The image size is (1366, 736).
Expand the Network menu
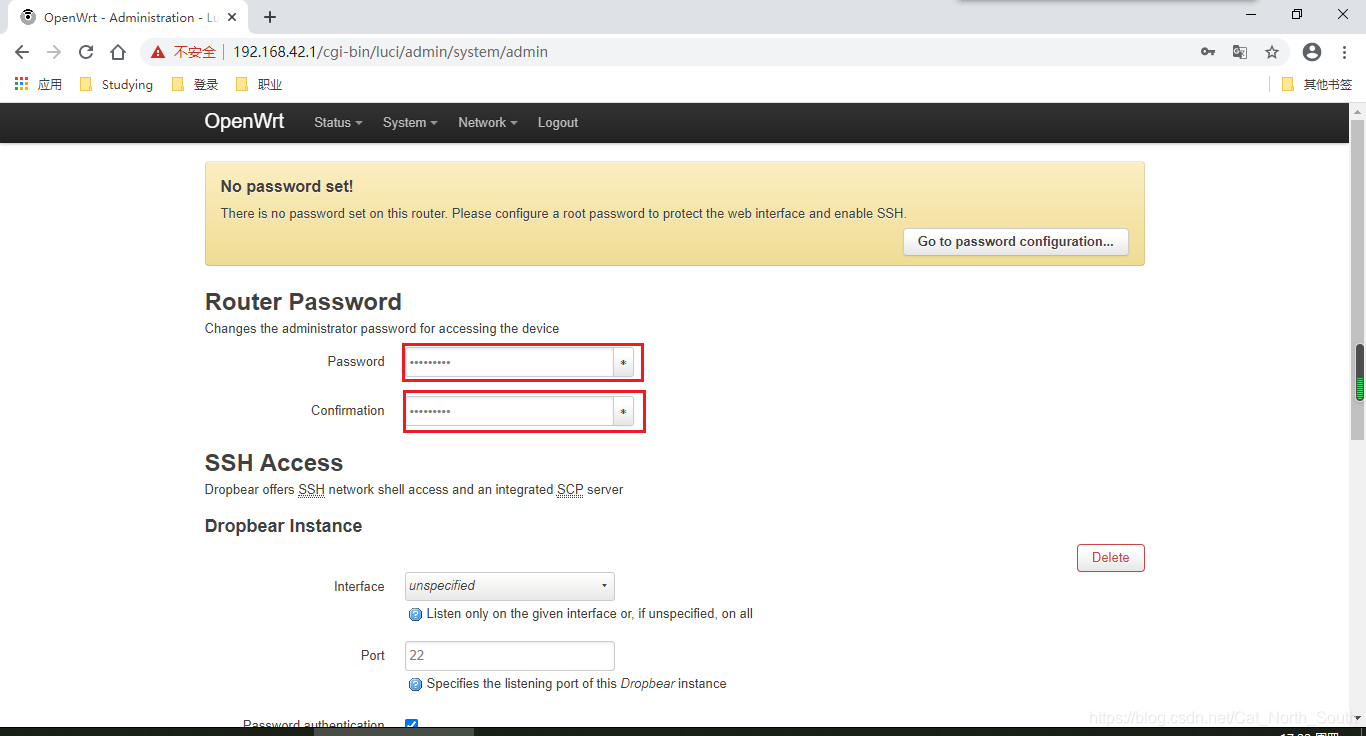[x=488, y=123]
